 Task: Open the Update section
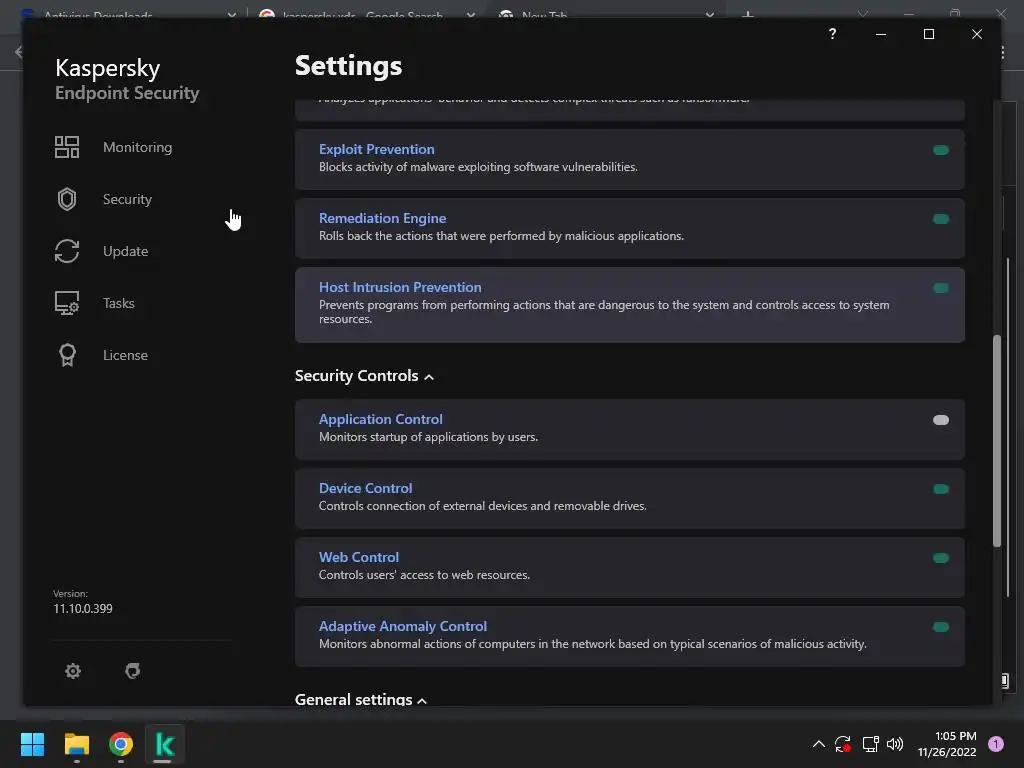125,251
